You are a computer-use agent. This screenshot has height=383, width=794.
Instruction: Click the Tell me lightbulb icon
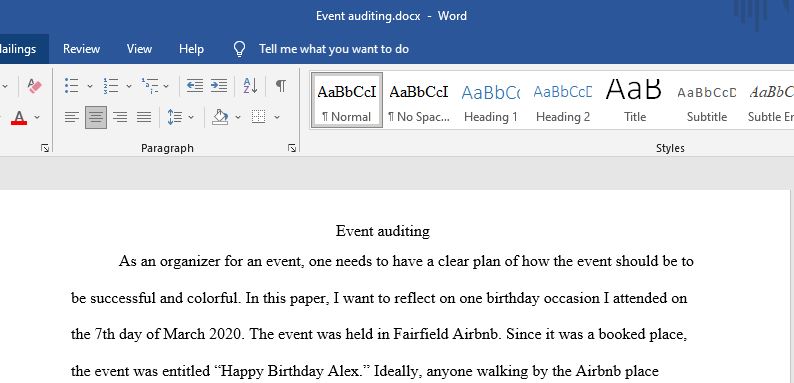tap(240, 49)
